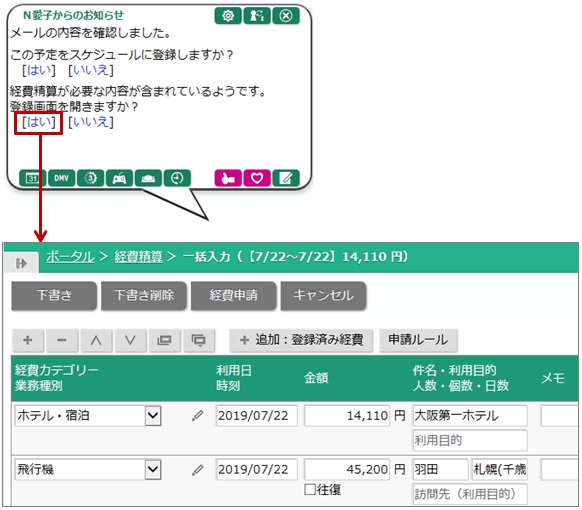Click the 14,110 amount input field

(x=347, y=415)
